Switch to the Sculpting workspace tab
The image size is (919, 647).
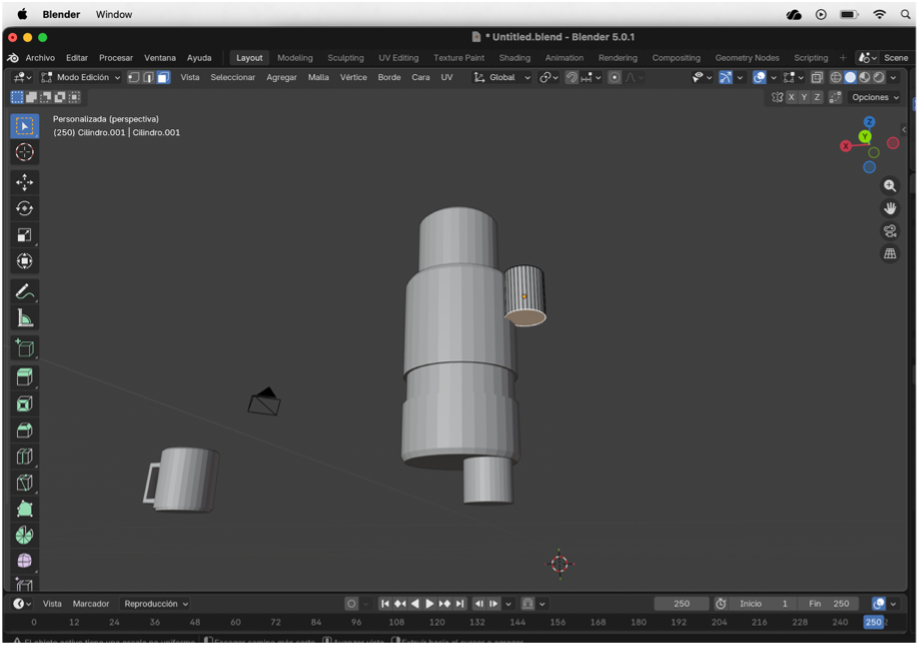point(345,58)
